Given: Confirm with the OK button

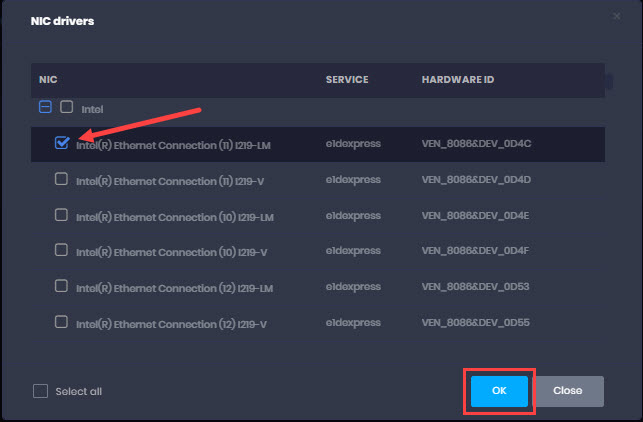Looking at the screenshot, I should (498, 391).
